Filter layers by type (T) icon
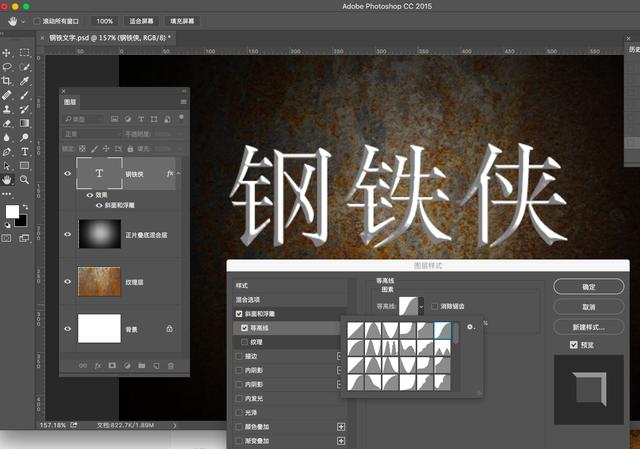 [141, 119]
